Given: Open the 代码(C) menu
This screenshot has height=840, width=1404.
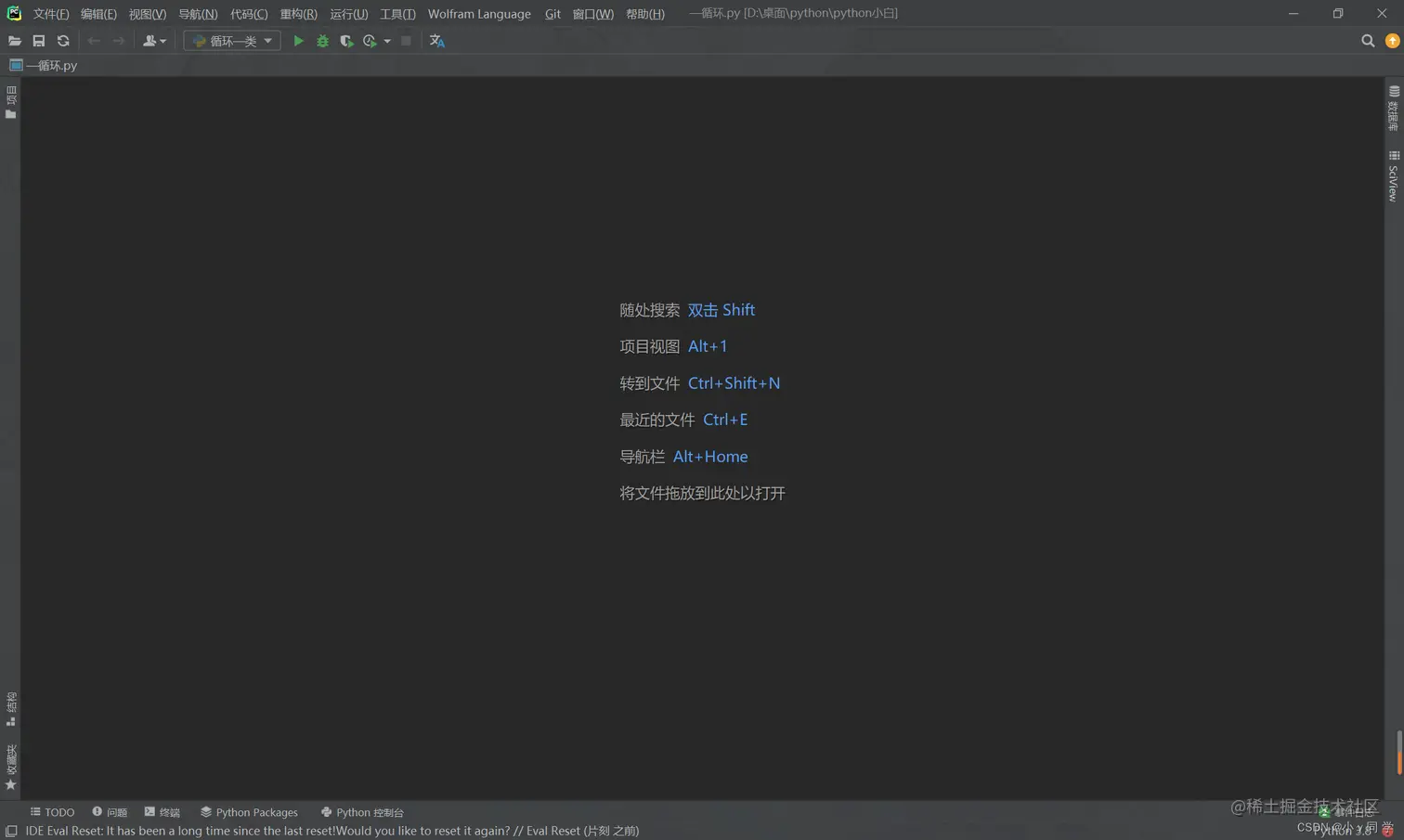Looking at the screenshot, I should (x=249, y=14).
